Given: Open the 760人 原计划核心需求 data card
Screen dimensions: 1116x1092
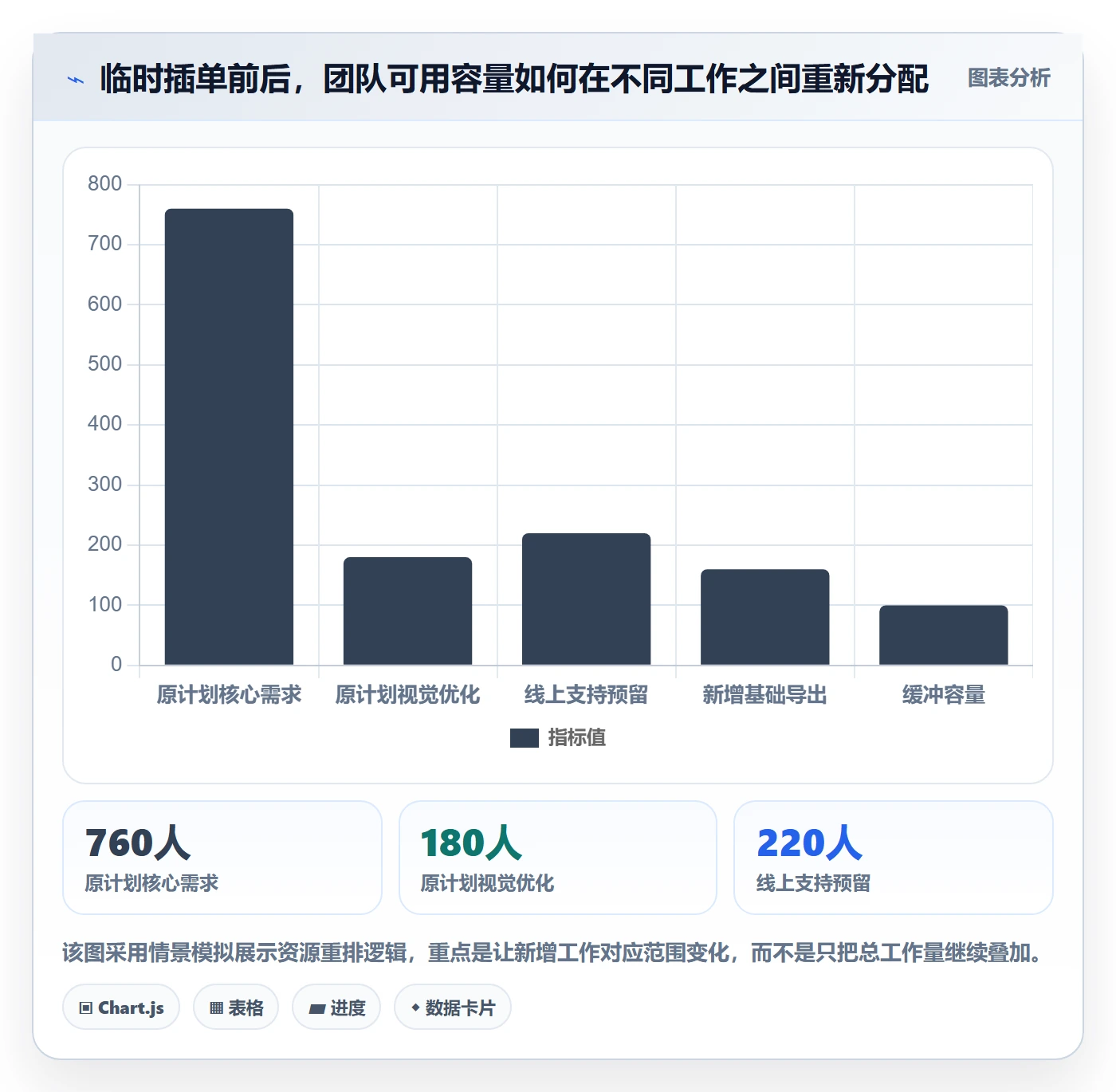Looking at the screenshot, I should tap(222, 858).
